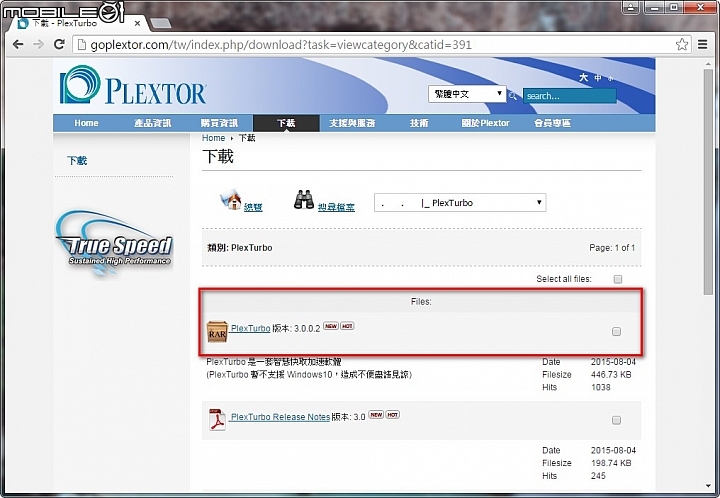The image size is (720, 498).
Task: Click the binoculars search files icon
Action: (x=304, y=200)
